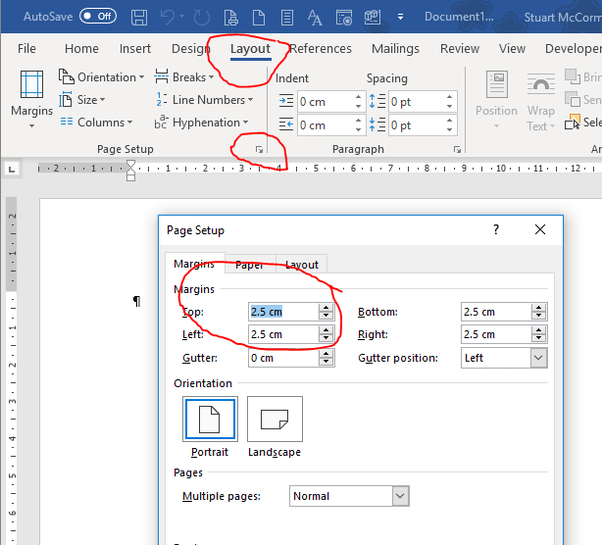Click the Indent Left value field
Viewport: 602px width, 545px height.
325,102
